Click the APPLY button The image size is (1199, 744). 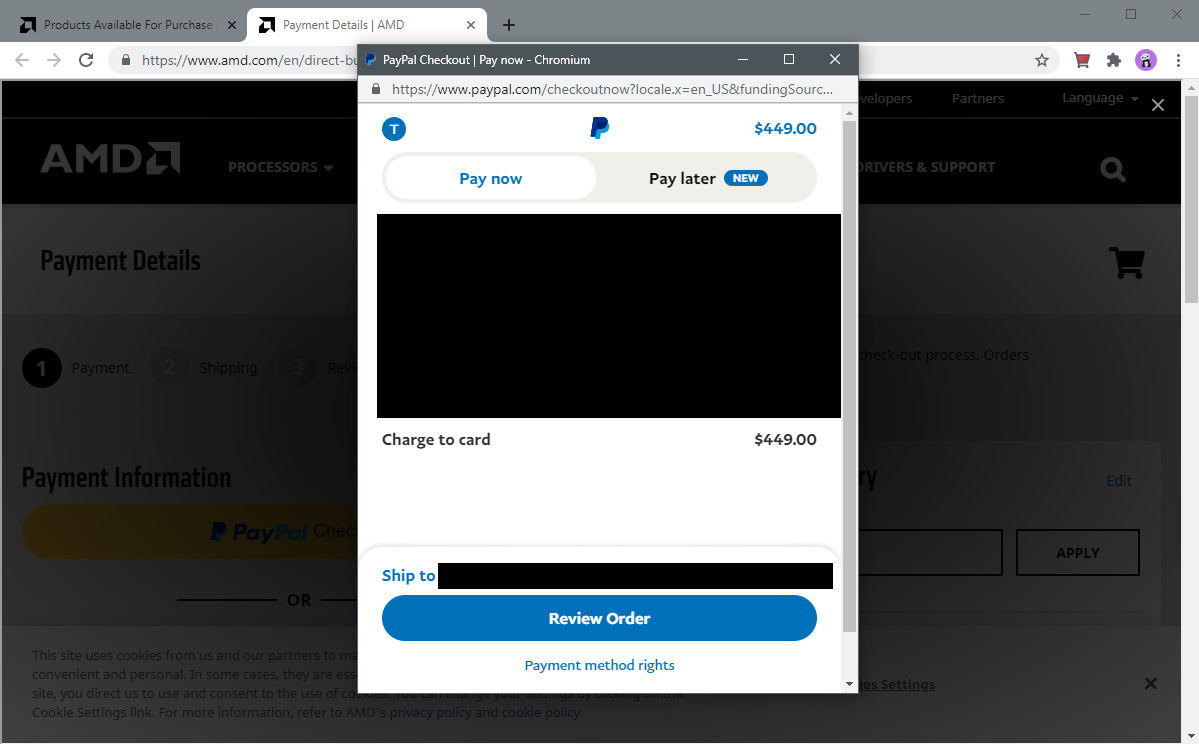click(x=1077, y=553)
